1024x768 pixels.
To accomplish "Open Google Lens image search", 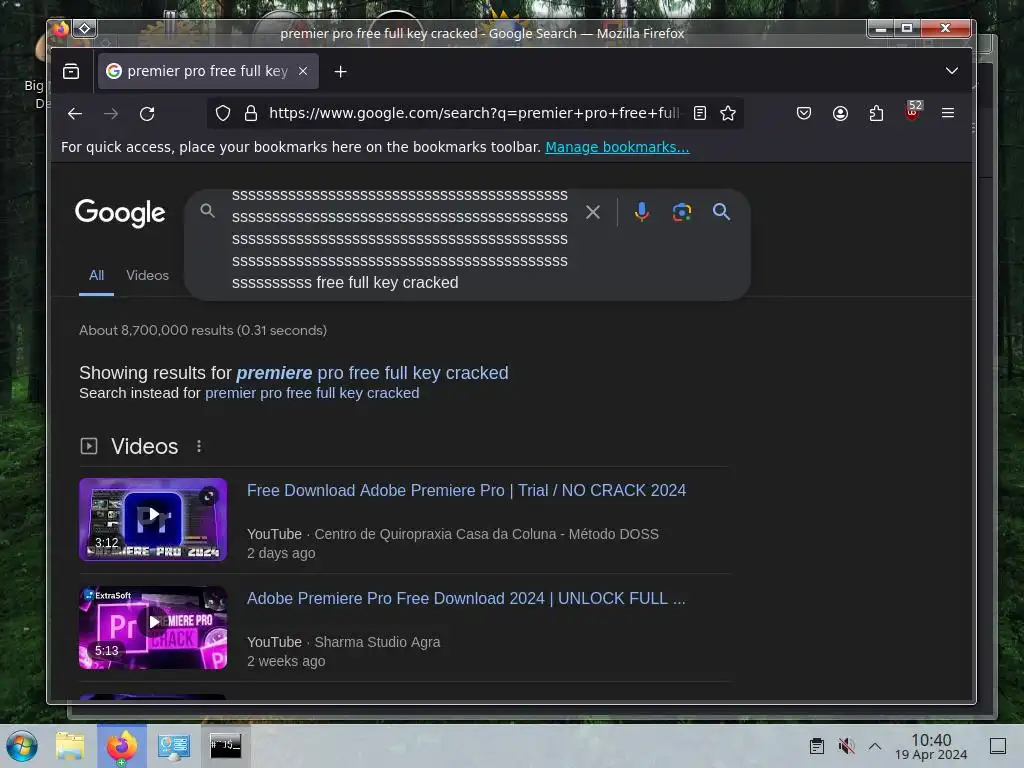I will tap(681, 212).
